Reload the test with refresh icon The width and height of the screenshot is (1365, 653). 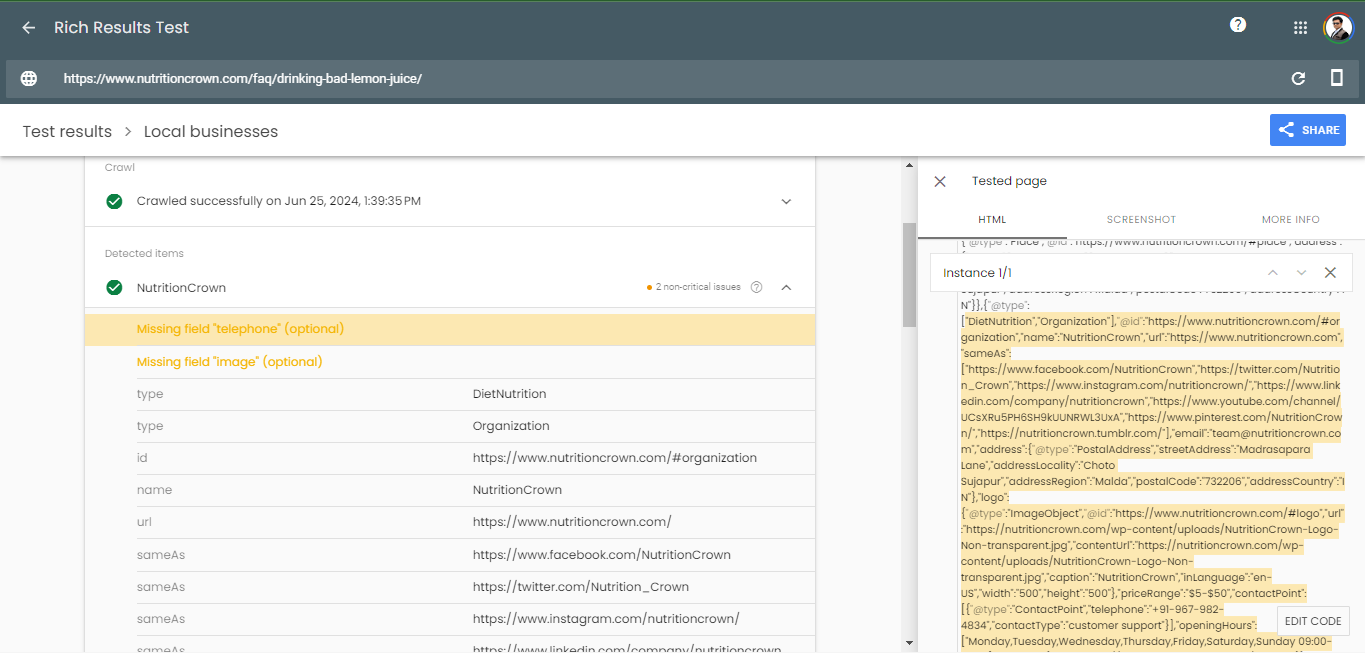tap(1299, 78)
